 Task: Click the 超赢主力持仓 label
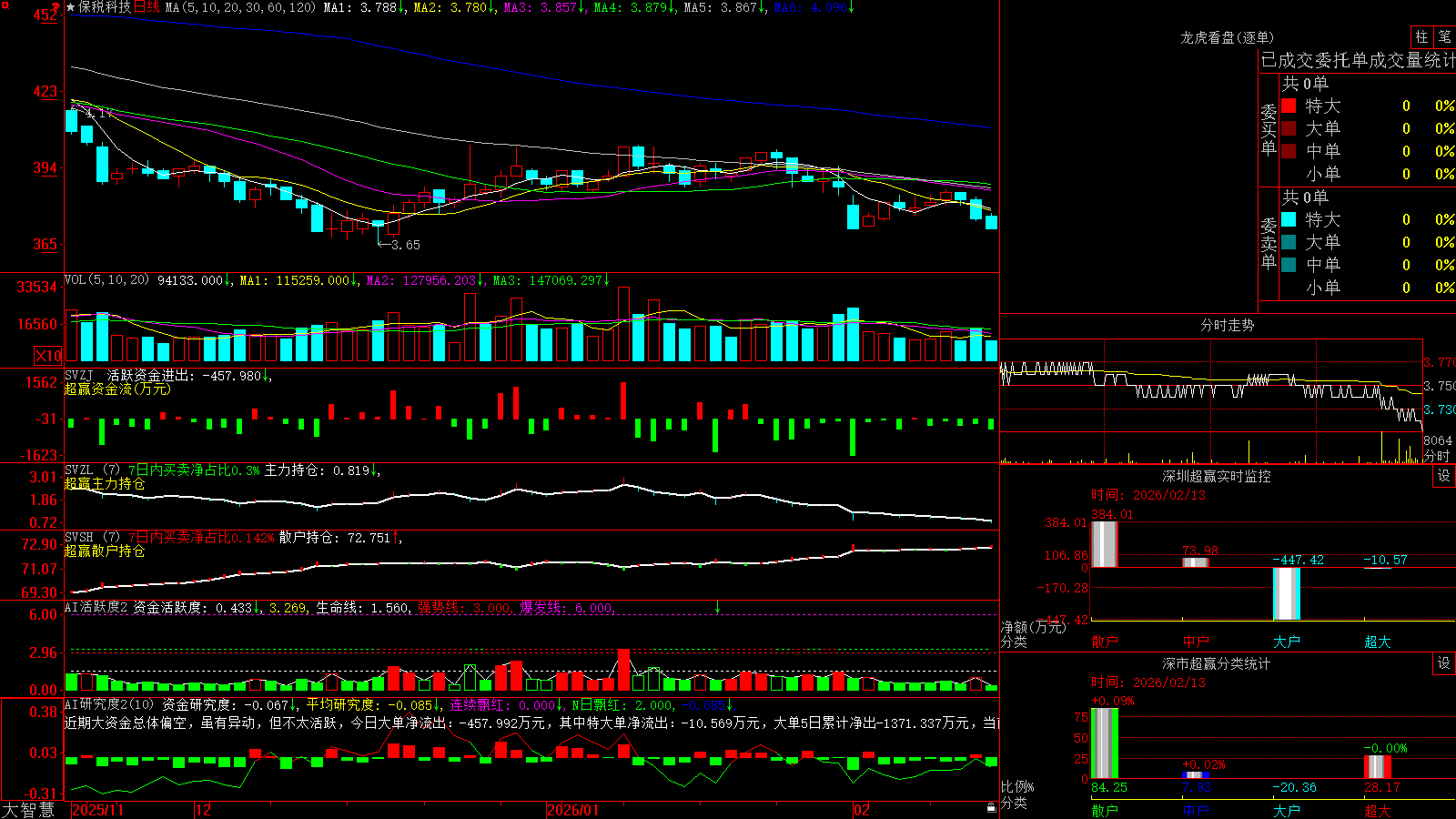[105, 483]
